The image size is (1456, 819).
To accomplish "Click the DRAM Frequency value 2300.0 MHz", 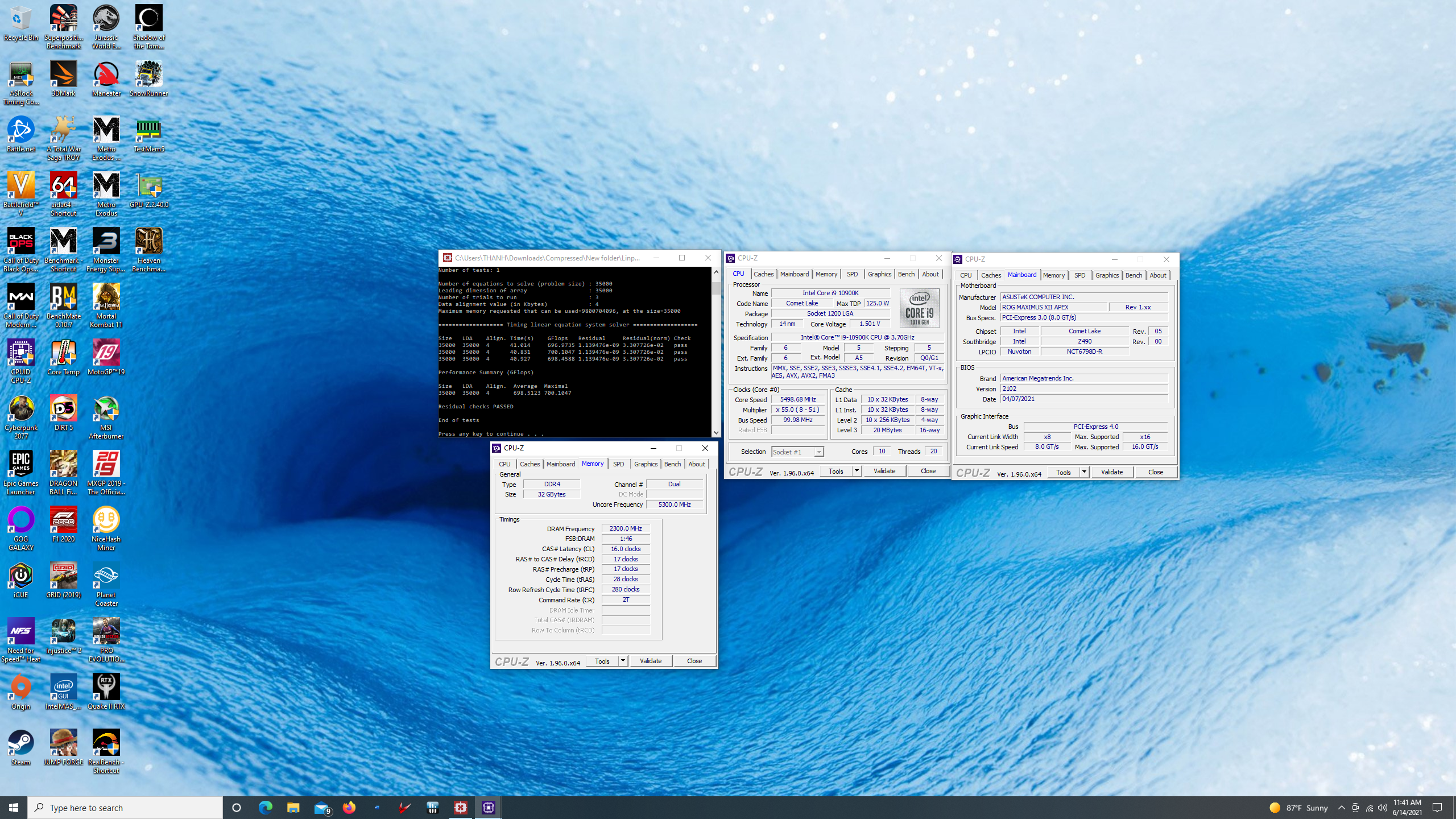I will pyautogui.click(x=626, y=528).
